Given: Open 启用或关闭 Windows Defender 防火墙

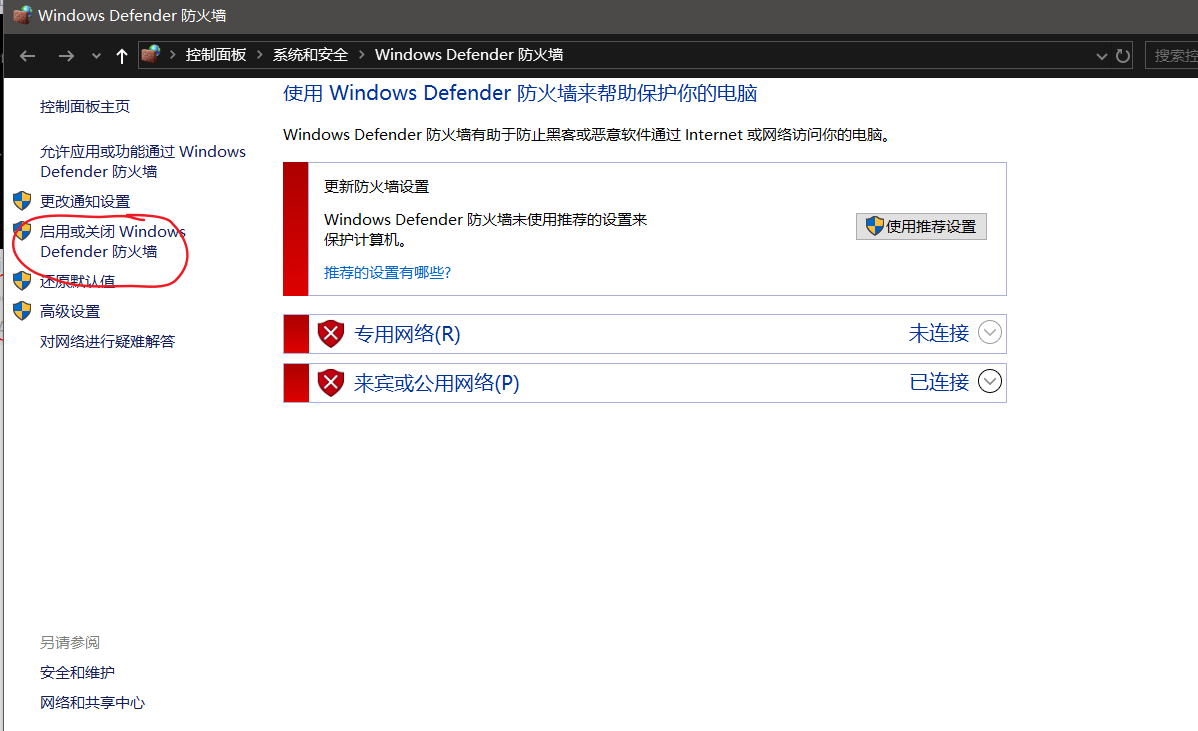Looking at the screenshot, I should (113, 241).
